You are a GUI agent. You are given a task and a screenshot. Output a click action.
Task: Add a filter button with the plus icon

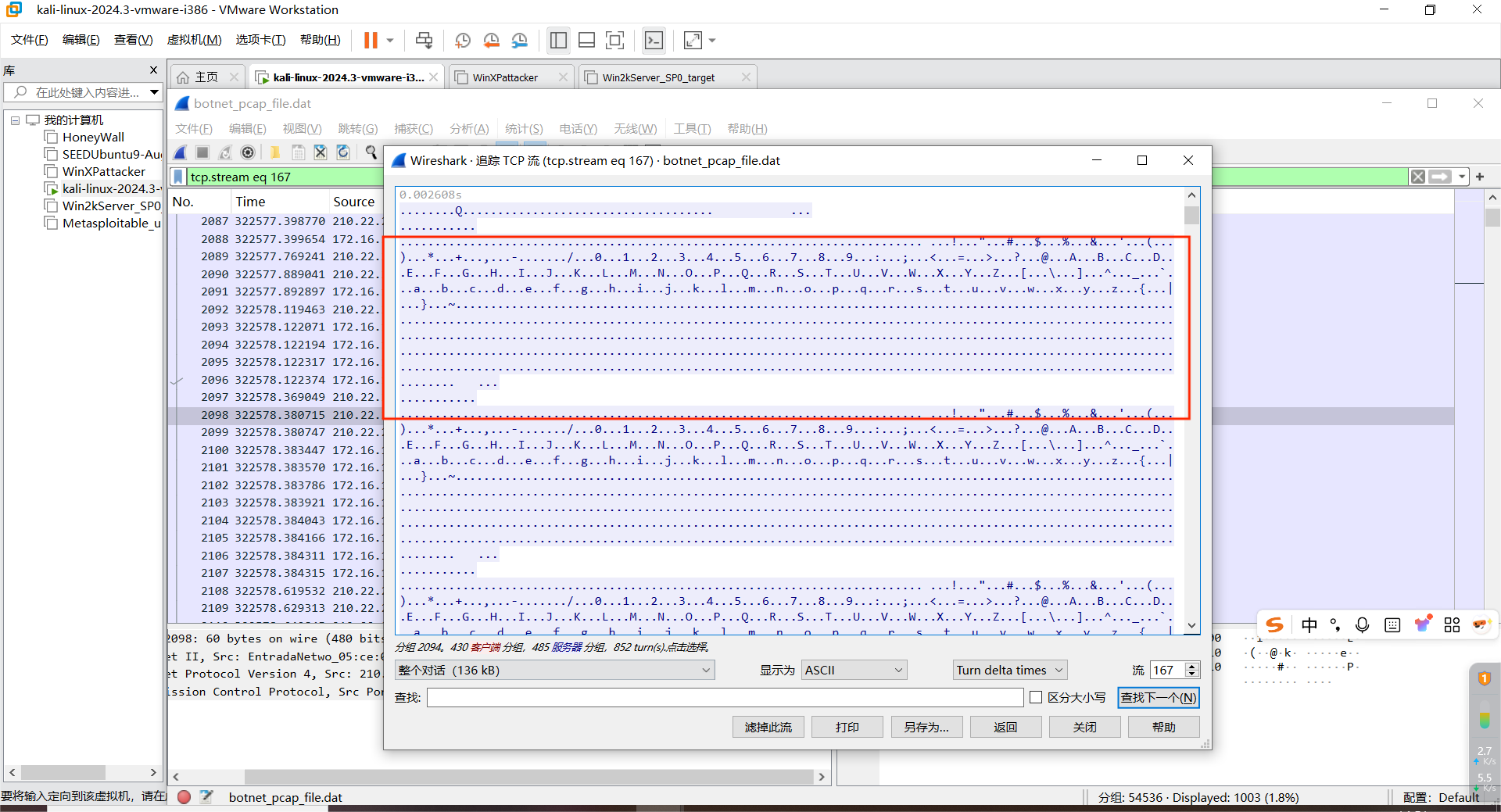(x=1480, y=177)
